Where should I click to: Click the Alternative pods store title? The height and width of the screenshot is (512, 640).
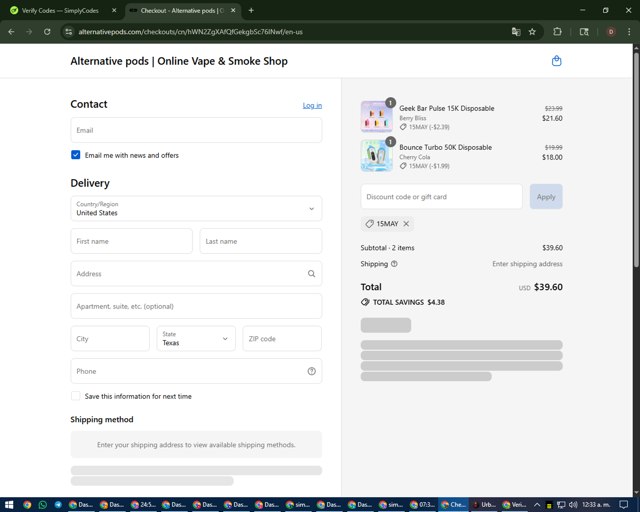[179, 61]
